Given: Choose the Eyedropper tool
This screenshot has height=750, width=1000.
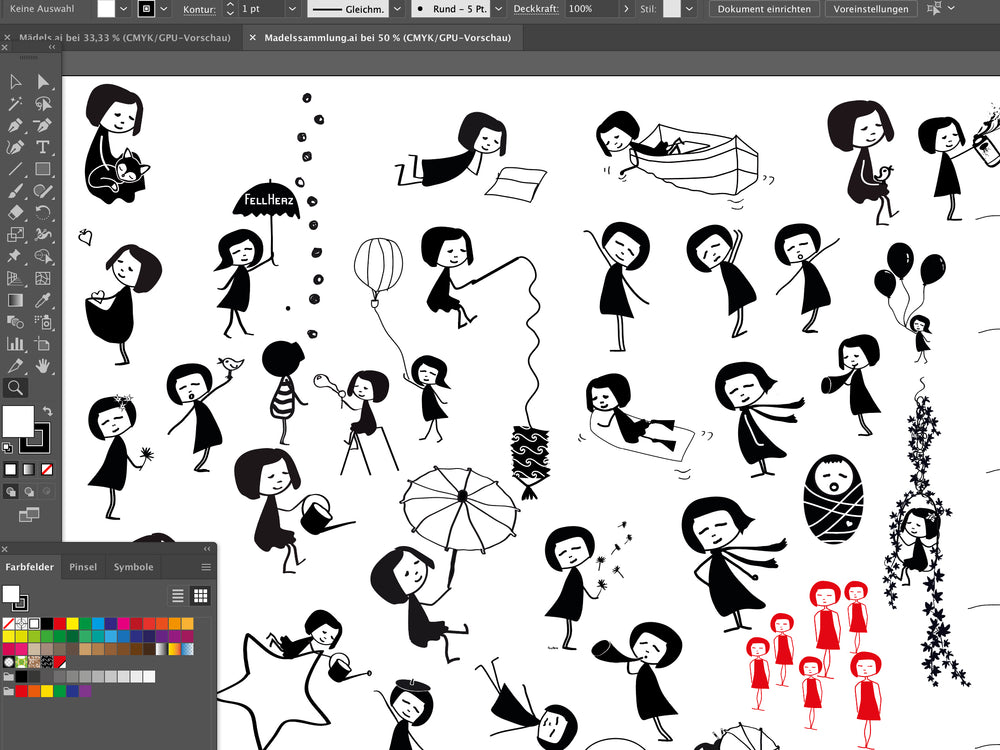Looking at the screenshot, I should click(43, 300).
